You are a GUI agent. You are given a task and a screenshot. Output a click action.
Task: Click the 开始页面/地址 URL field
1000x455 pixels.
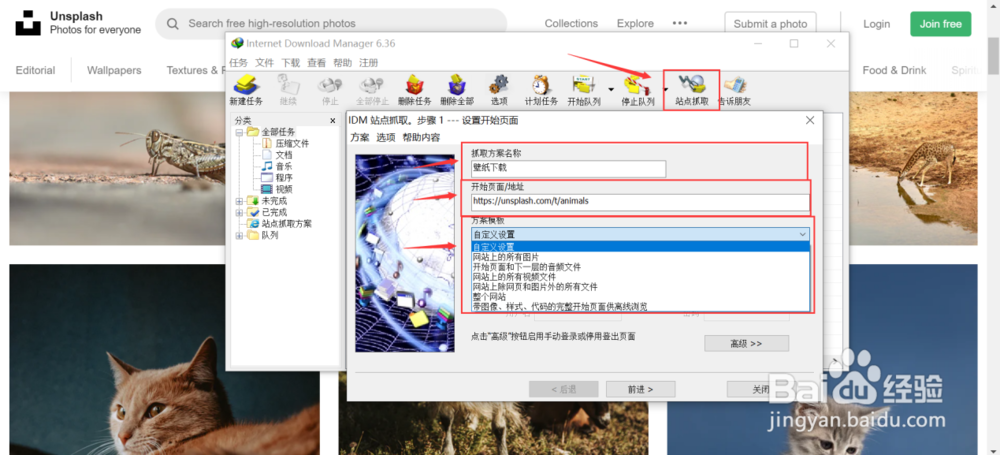click(x=640, y=202)
